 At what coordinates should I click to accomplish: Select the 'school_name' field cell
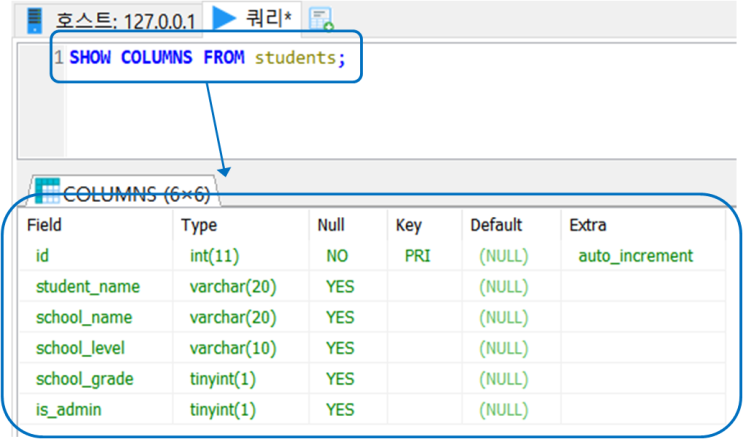coord(97,317)
